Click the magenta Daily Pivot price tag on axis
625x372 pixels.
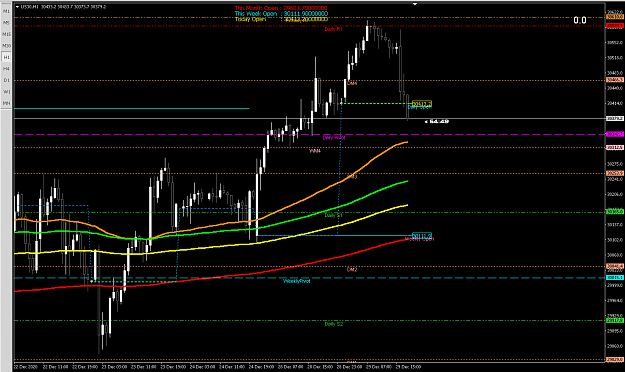[x=615, y=134]
